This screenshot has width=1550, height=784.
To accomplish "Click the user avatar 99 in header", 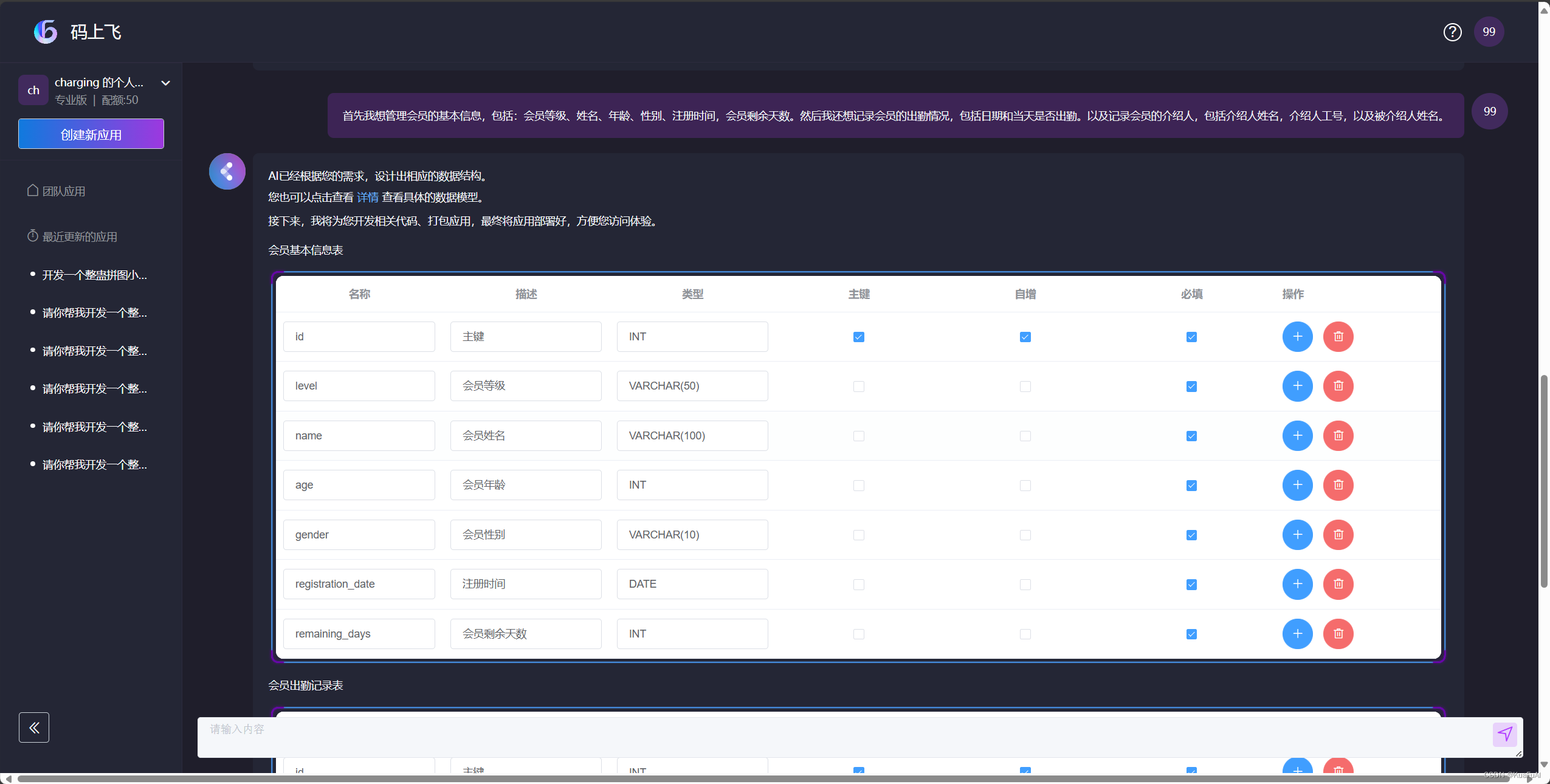I will (1489, 32).
